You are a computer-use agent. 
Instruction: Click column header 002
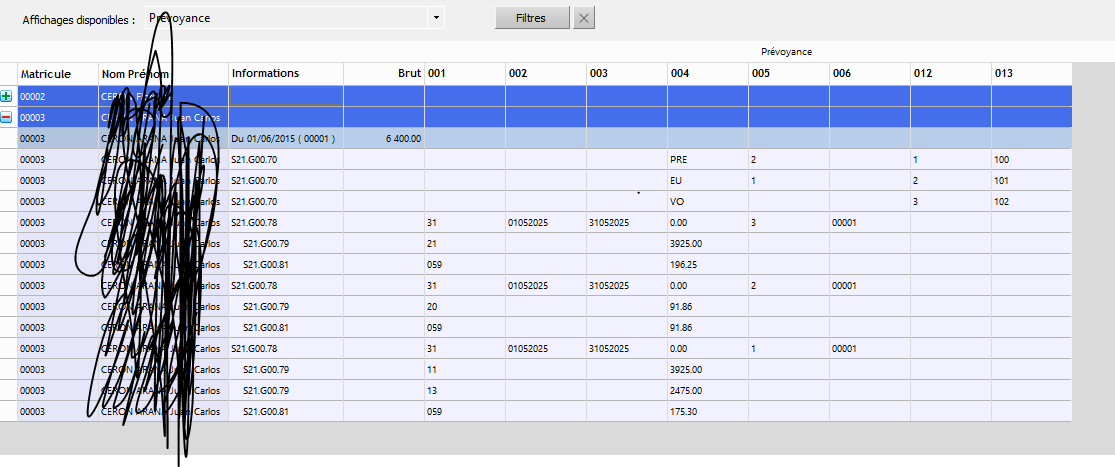(x=546, y=74)
